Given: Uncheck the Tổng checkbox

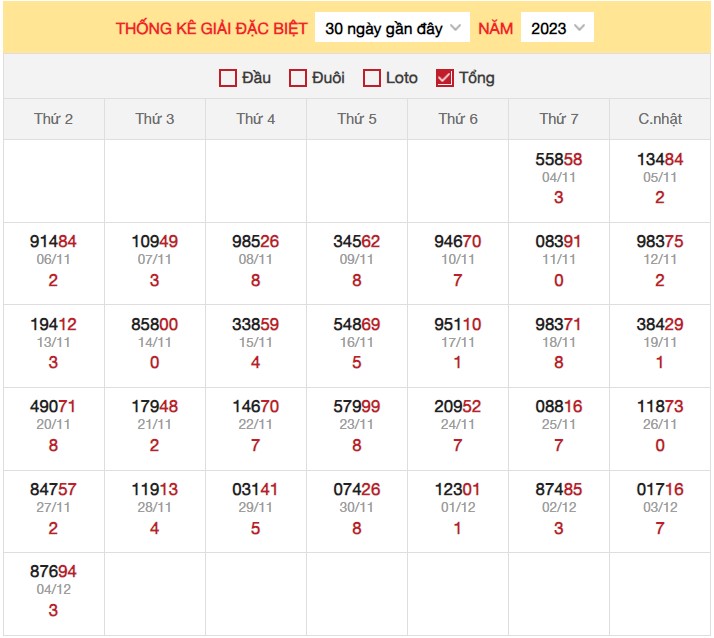Looking at the screenshot, I should click(x=446, y=78).
